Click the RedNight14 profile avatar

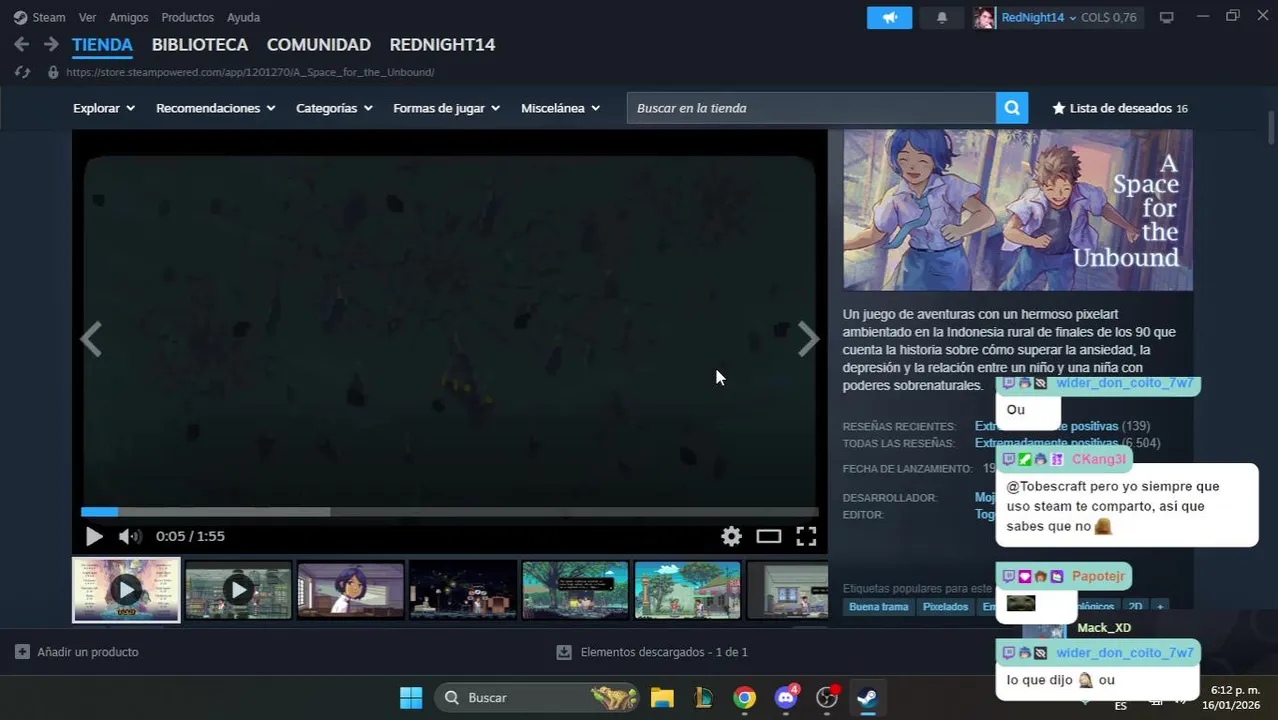[984, 17]
